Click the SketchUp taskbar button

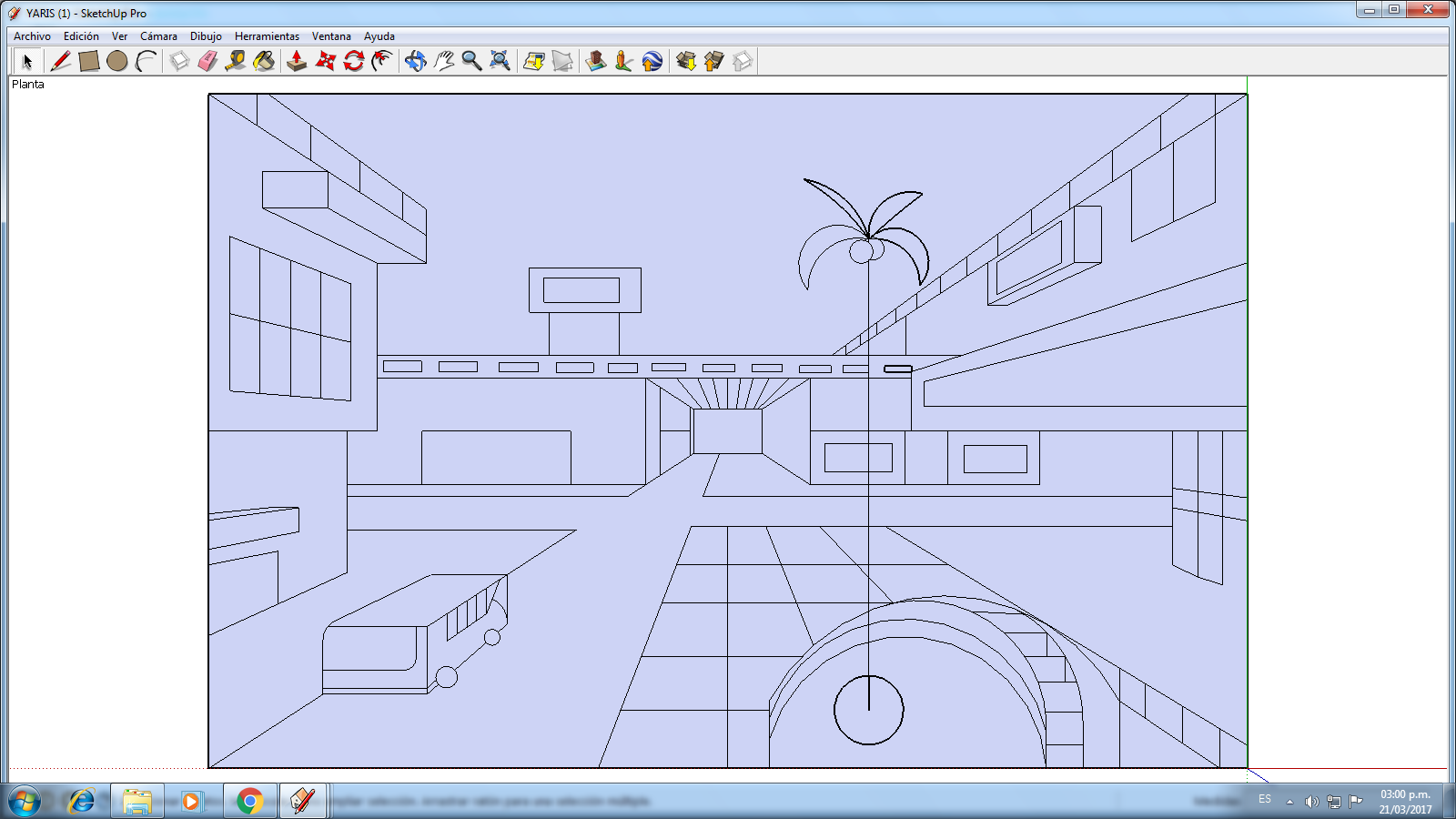(303, 801)
